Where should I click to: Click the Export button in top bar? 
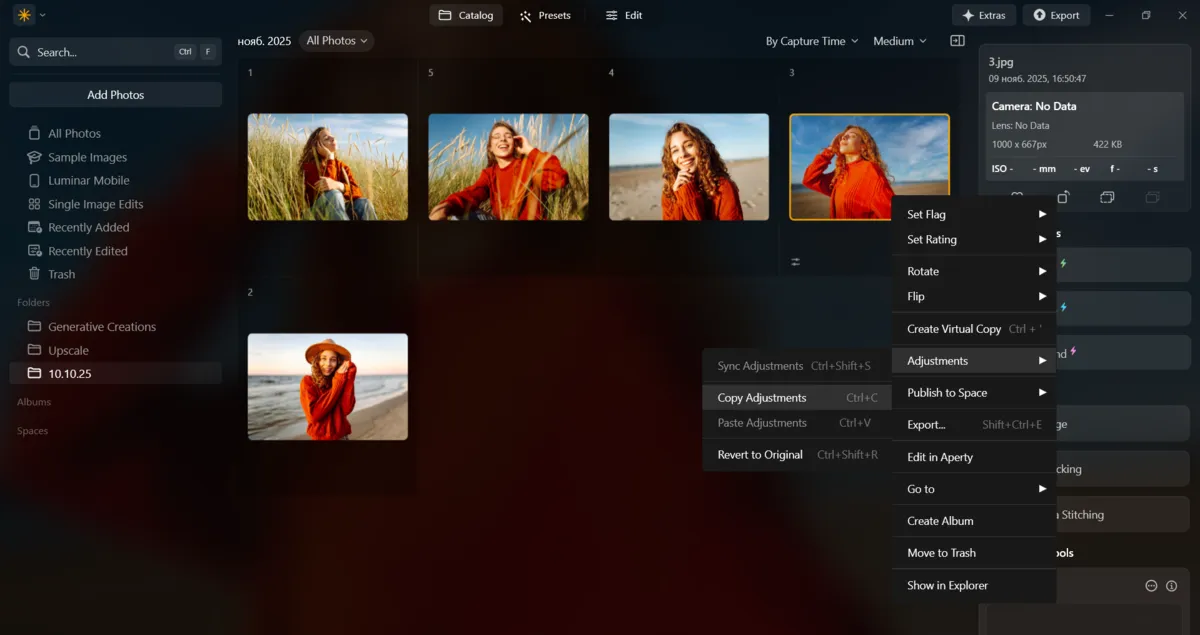pos(1056,15)
